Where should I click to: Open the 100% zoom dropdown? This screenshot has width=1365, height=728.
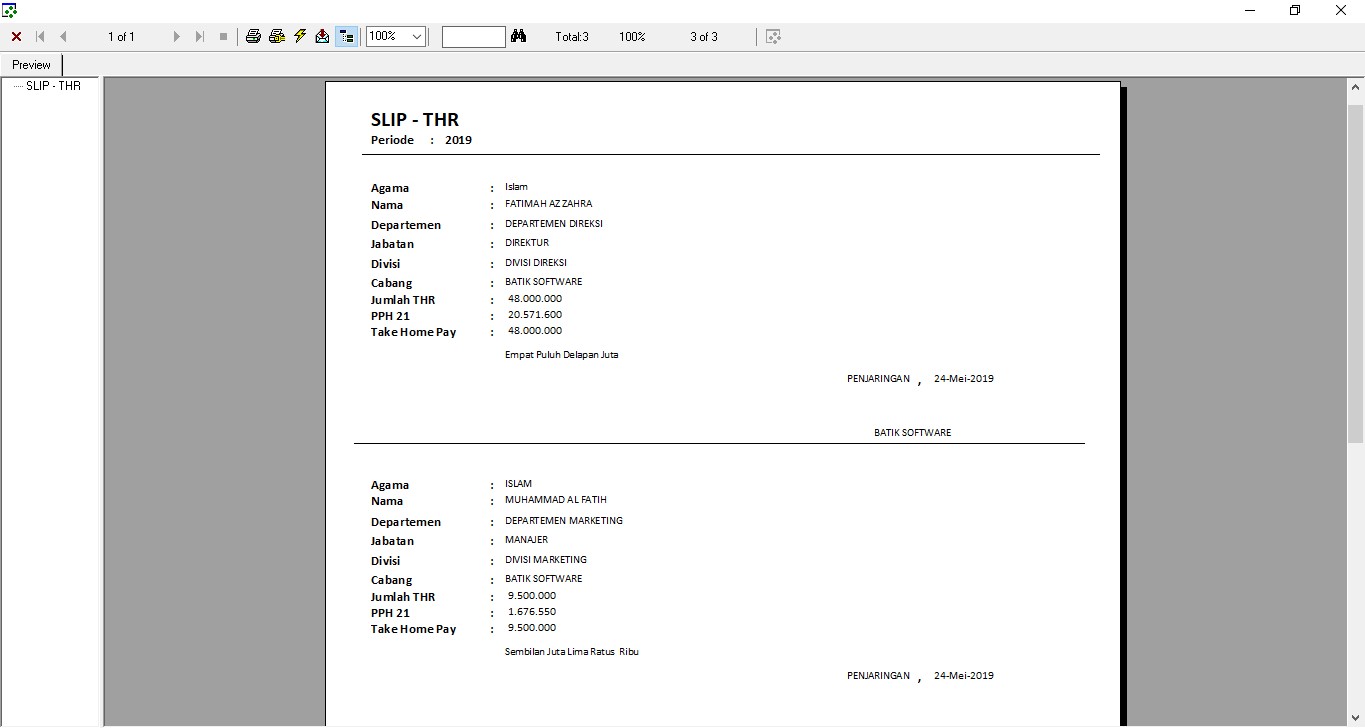pos(417,37)
